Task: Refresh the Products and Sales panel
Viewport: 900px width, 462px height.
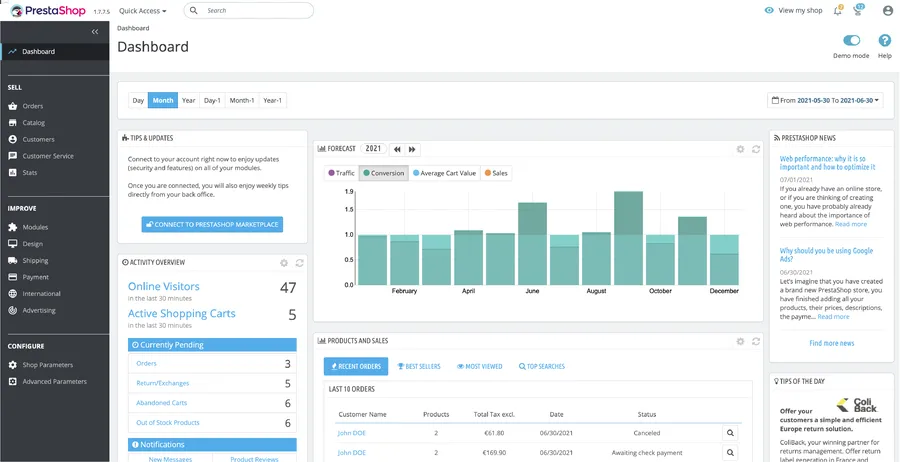Action: (756, 341)
